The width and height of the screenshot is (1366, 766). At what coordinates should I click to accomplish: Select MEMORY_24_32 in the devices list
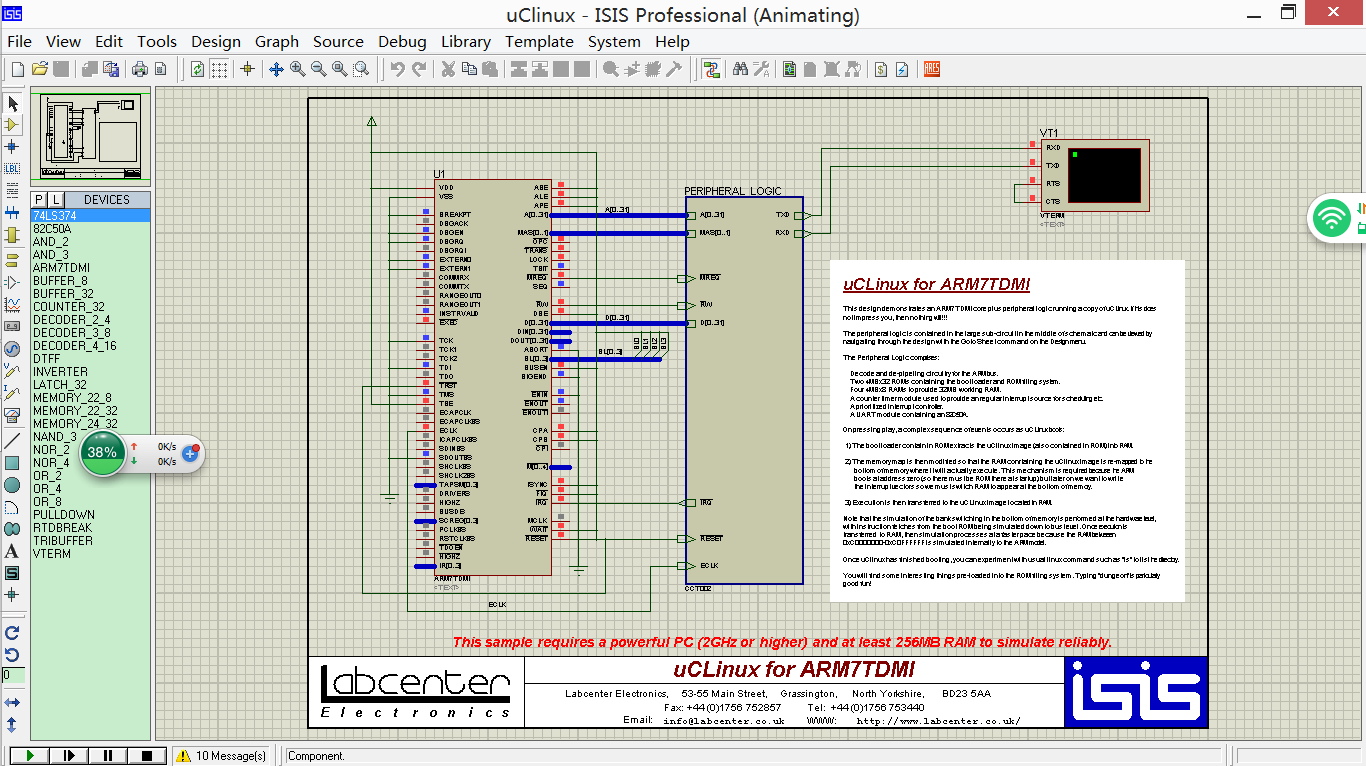[91, 424]
